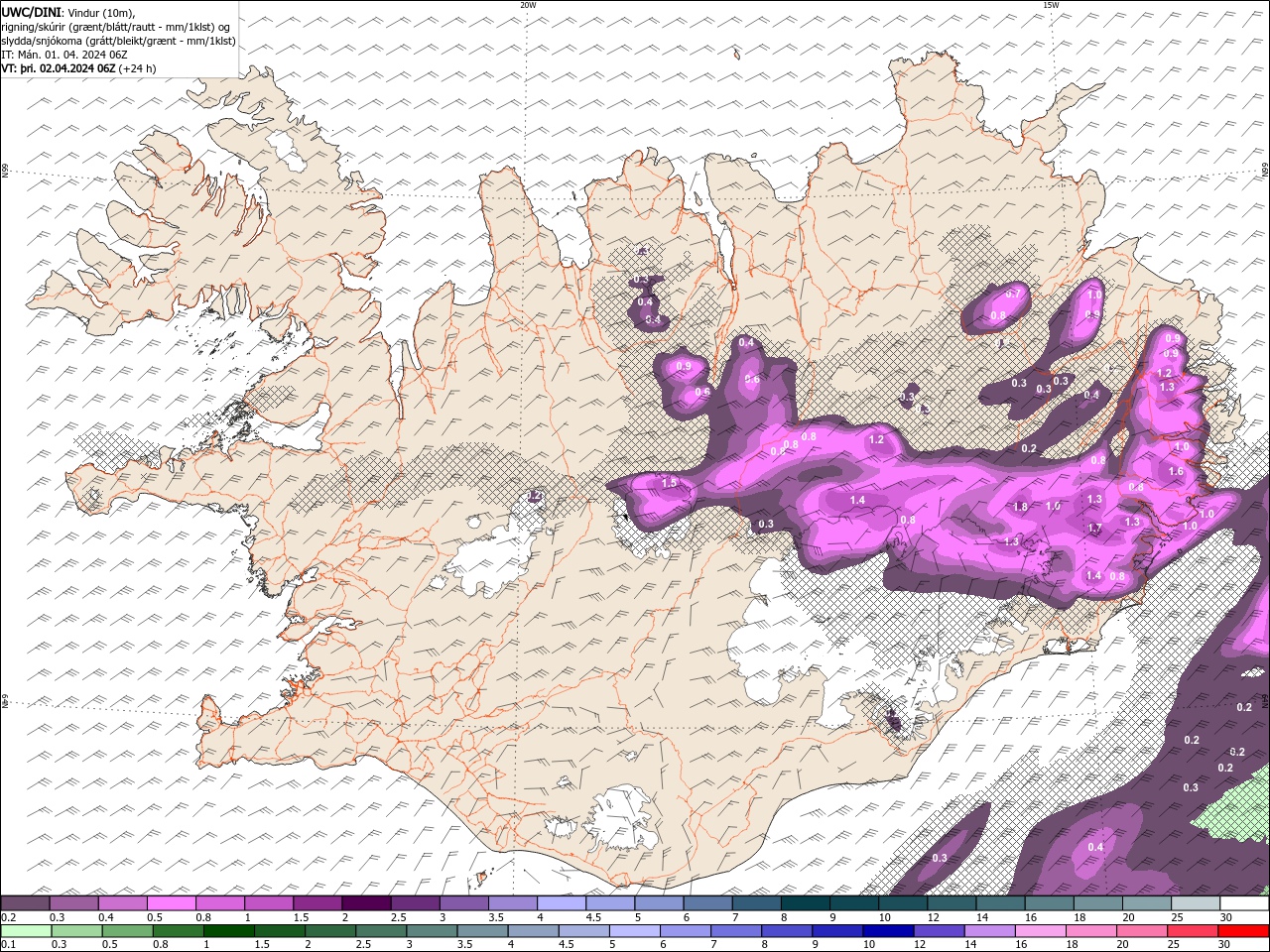The width and height of the screenshot is (1270, 952).
Task: Click the (+24 h) forecast offset text
Action: [x=137, y=68]
